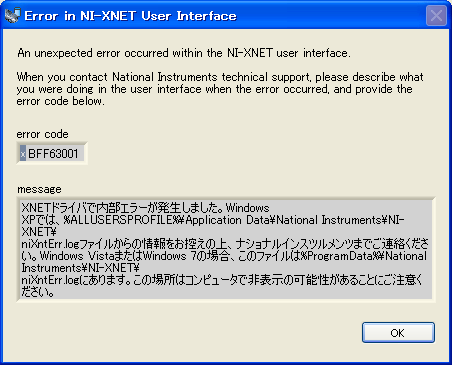Viewport: 452px width, 365px height.
Task: Close the NI-XNET error window
Action: [x=436, y=15]
